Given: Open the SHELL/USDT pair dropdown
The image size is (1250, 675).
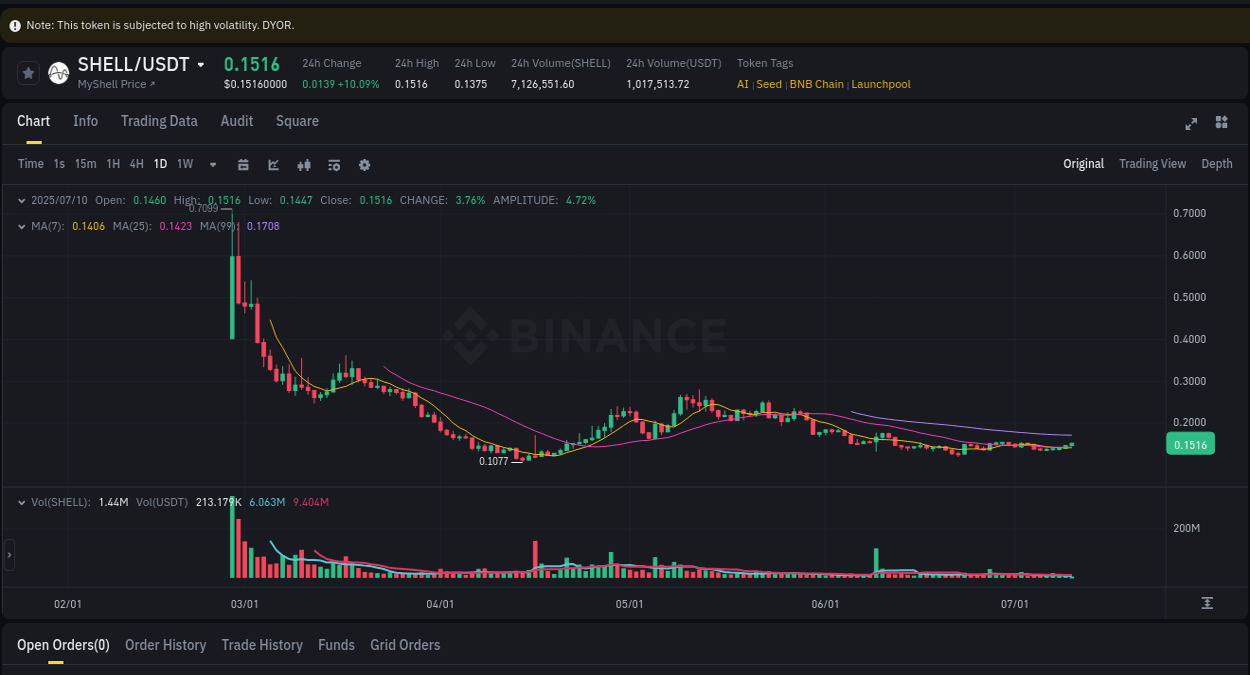Looking at the screenshot, I should (200, 64).
